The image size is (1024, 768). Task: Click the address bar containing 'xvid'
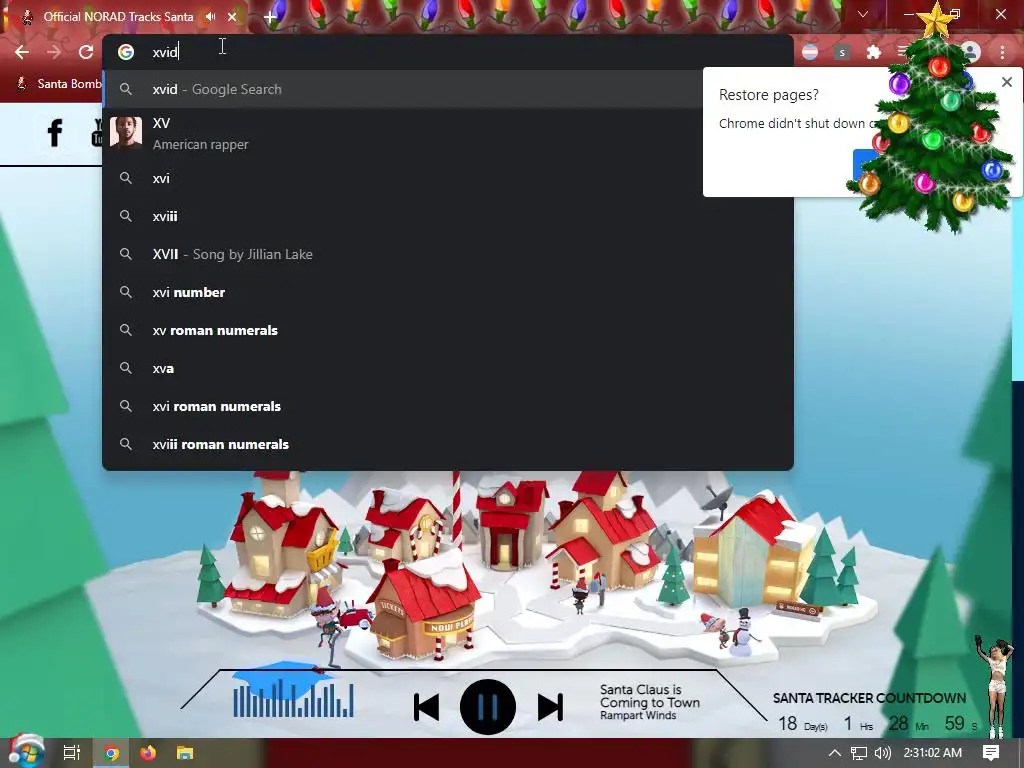pos(448,52)
